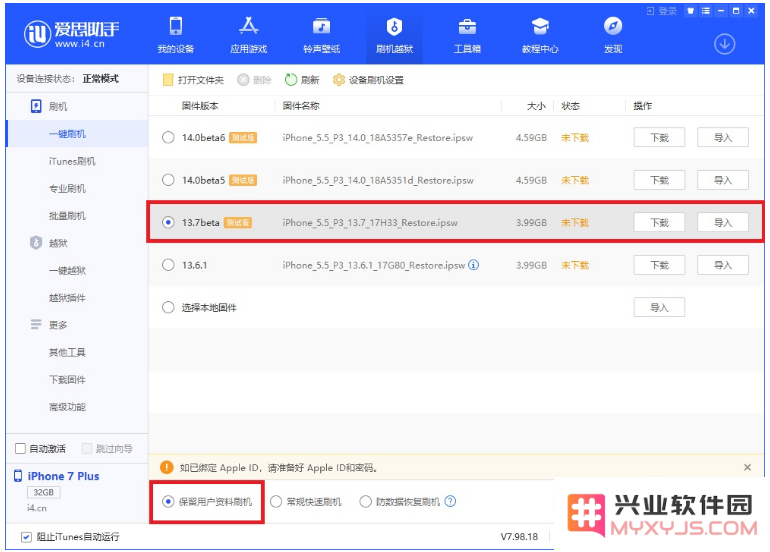Viewport: 770px width, 552px height.
Task: Click the 固件名称 column header
Action: (301, 106)
